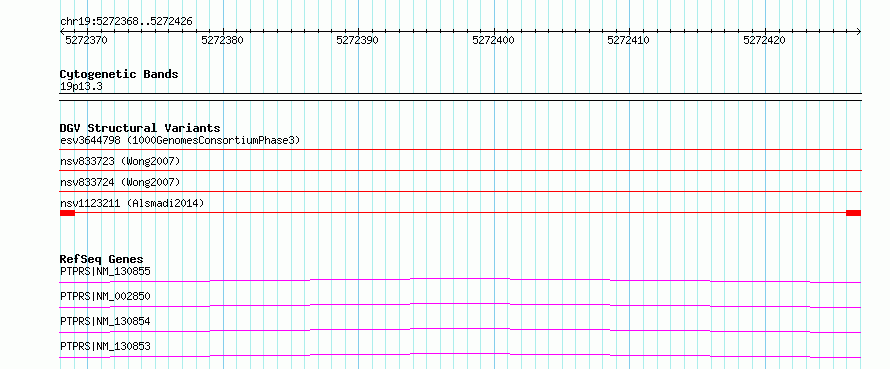Image resolution: width=890 pixels, height=369 pixels.
Task: Open the esv3644798 structural variant label
Action: tap(180, 140)
